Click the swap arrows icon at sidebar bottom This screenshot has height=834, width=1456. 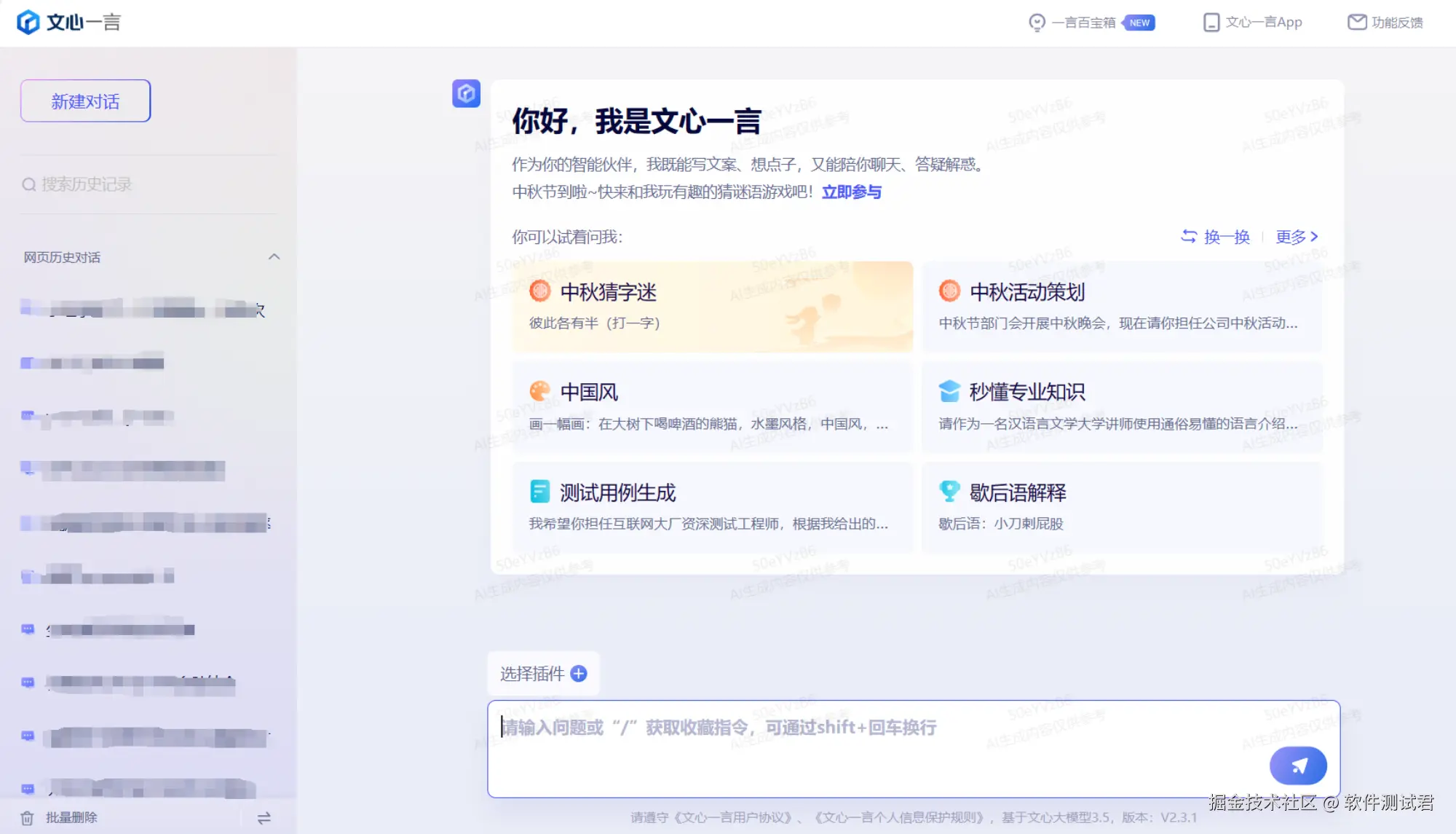pos(264,818)
